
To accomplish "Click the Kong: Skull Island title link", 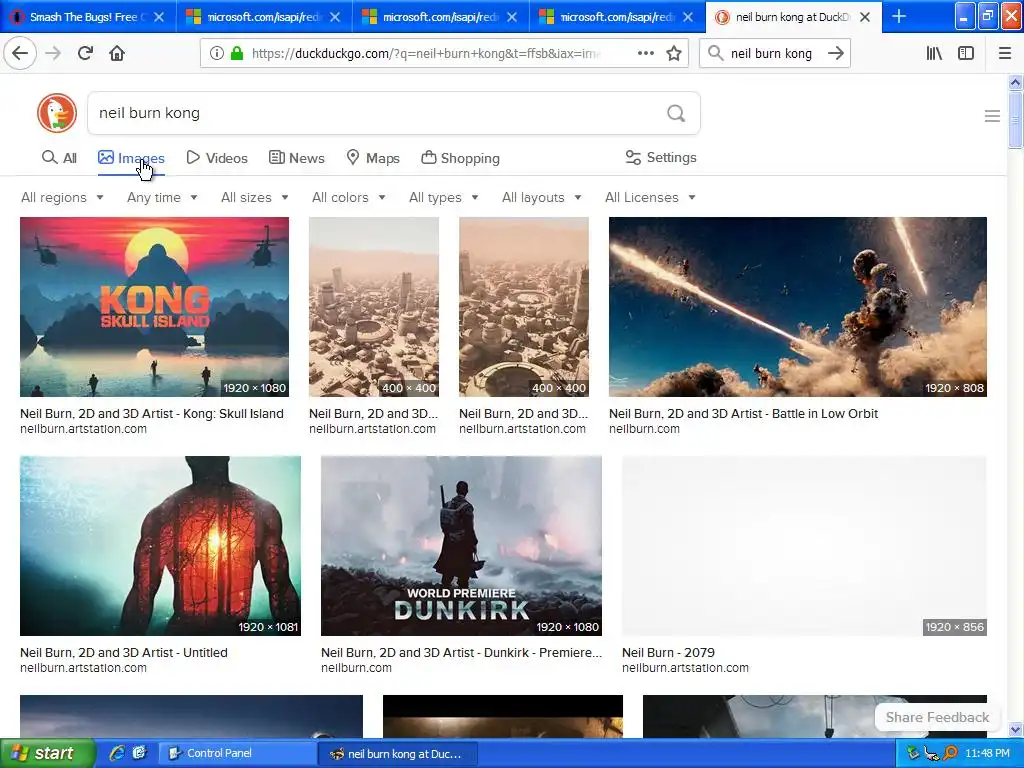I will [152, 413].
